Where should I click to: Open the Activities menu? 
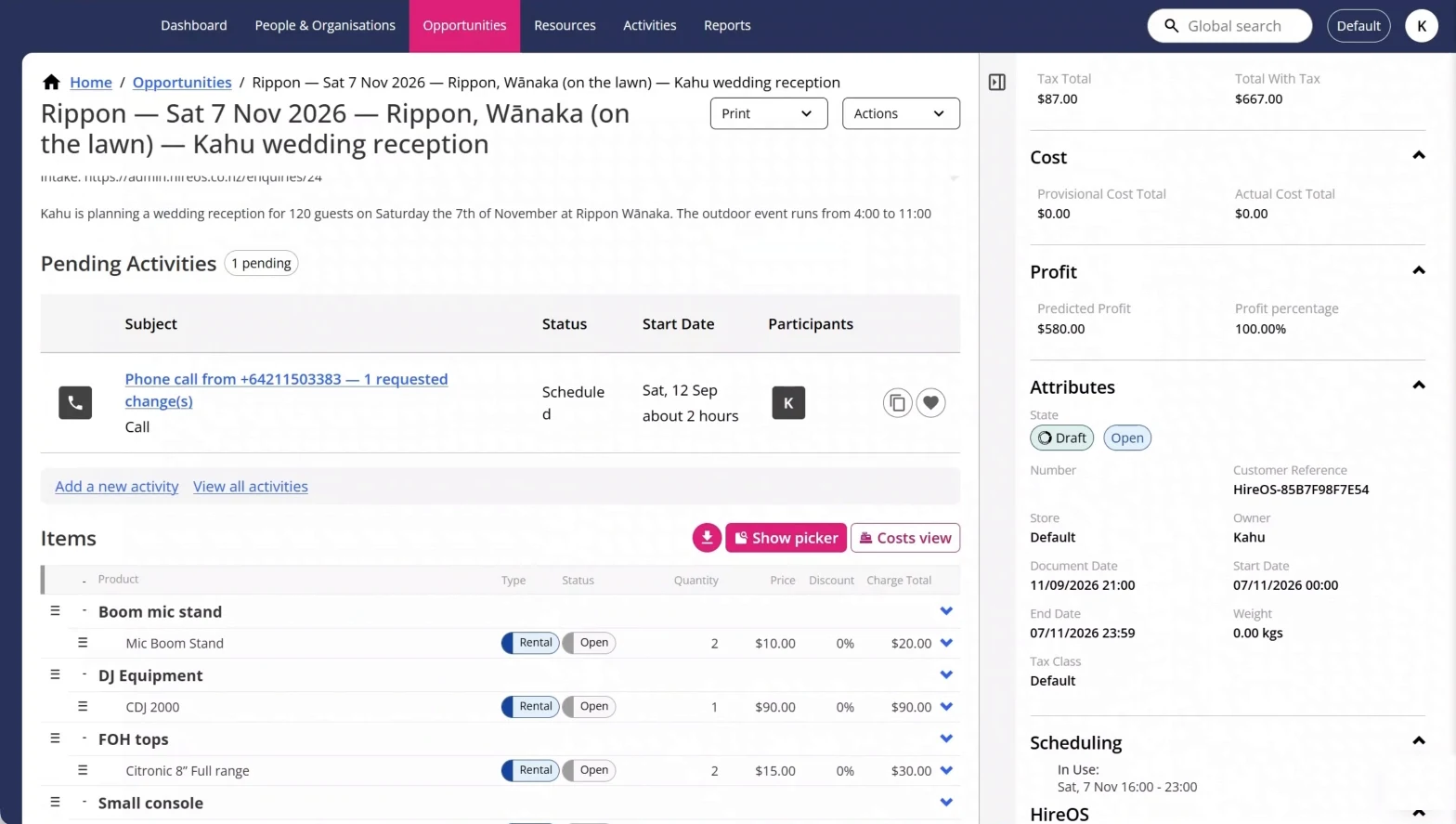(x=650, y=26)
